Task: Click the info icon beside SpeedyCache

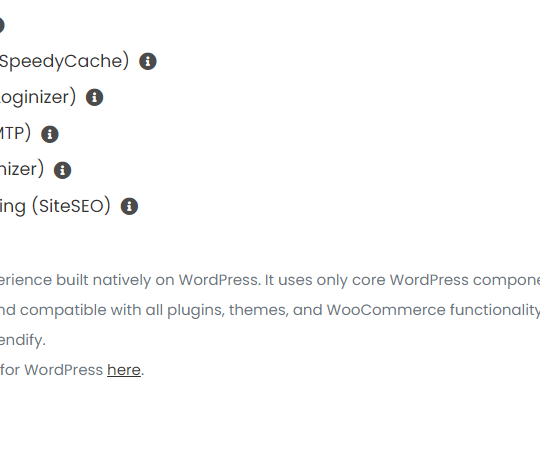Action: point(148,61)
